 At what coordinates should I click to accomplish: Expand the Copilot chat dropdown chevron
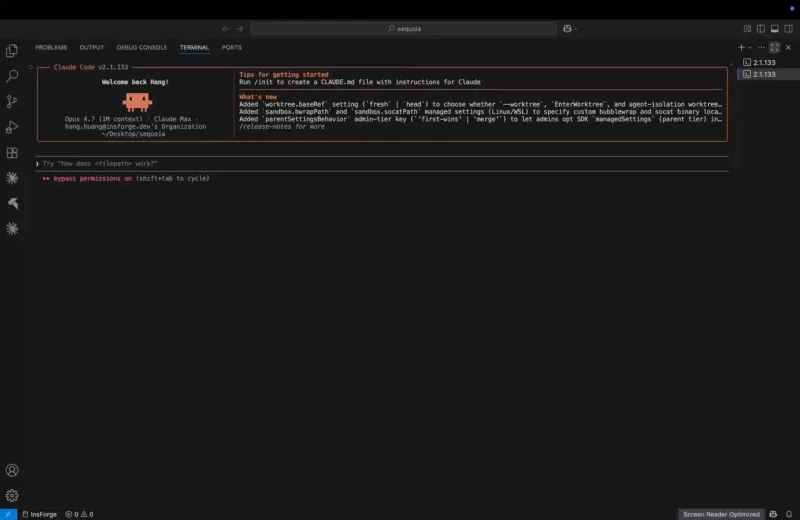(x=576, y=29)
